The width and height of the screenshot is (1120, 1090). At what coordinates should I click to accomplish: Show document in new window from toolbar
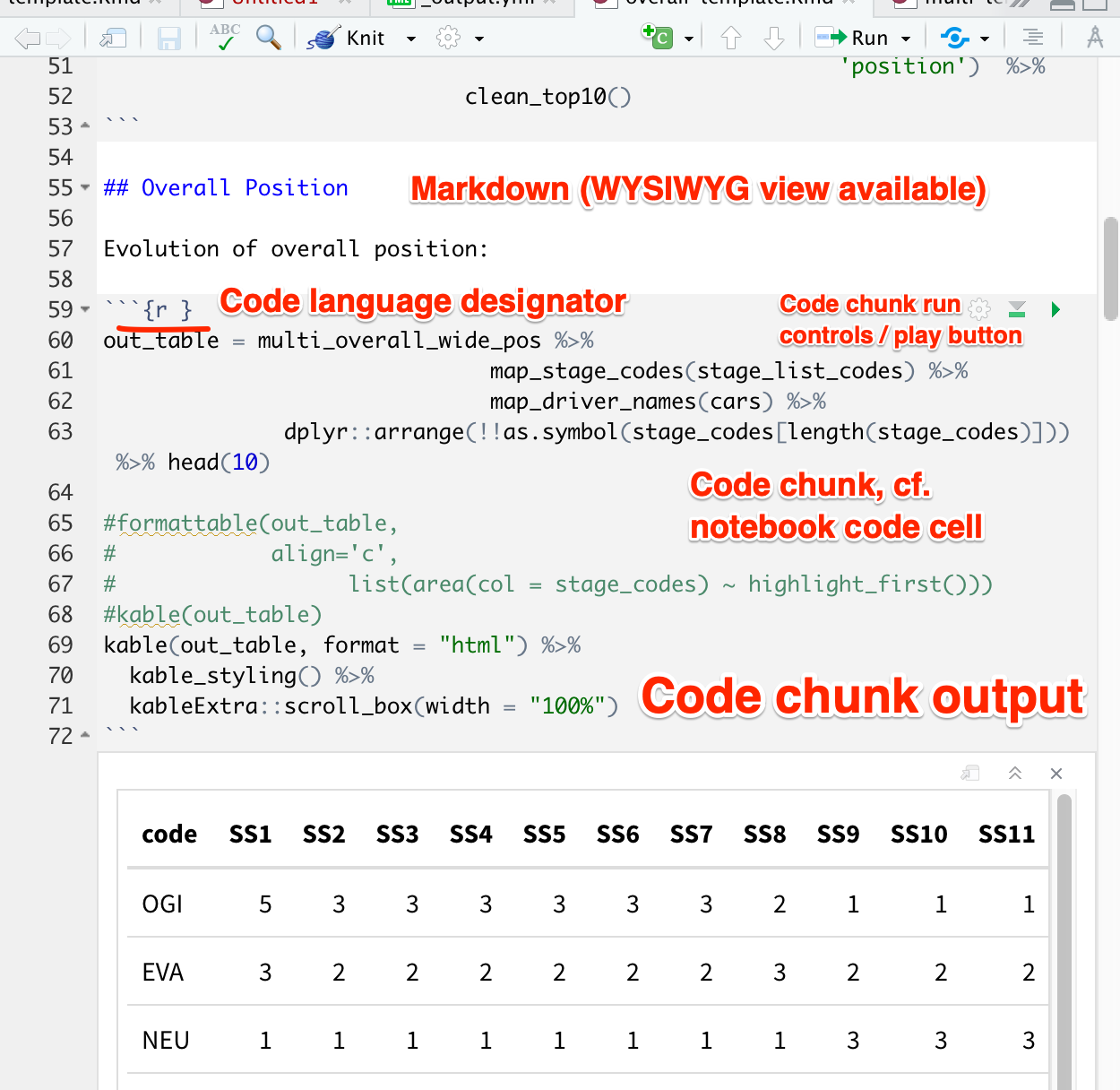(113, 38)
